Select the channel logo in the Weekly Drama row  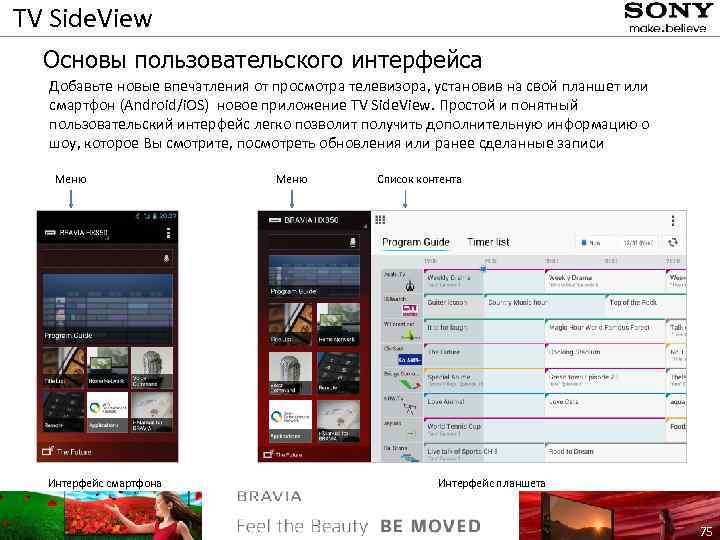410,287
